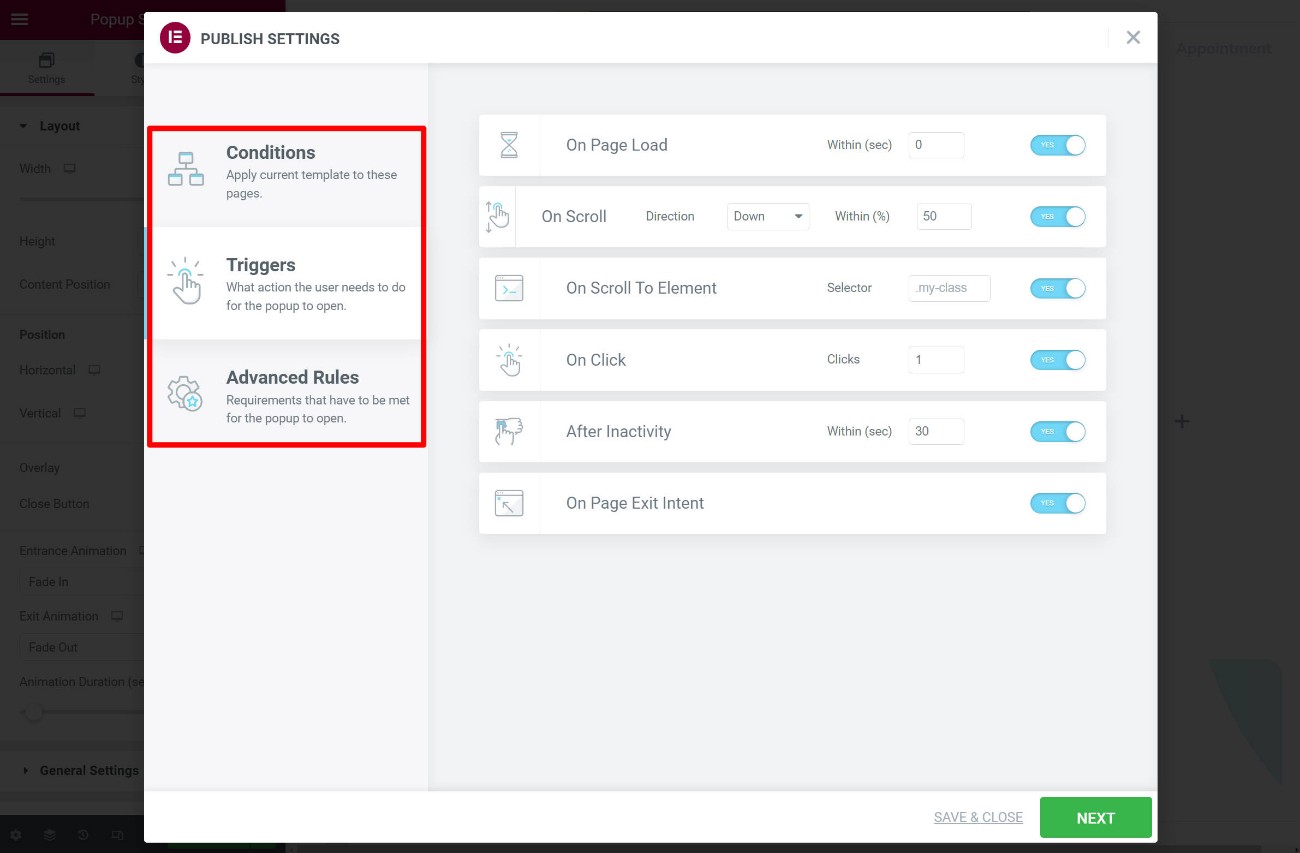Viewport: 1300px width, 853px height.
Task: Click the On Page Load hourglass icon
Action: coord(509,145)
